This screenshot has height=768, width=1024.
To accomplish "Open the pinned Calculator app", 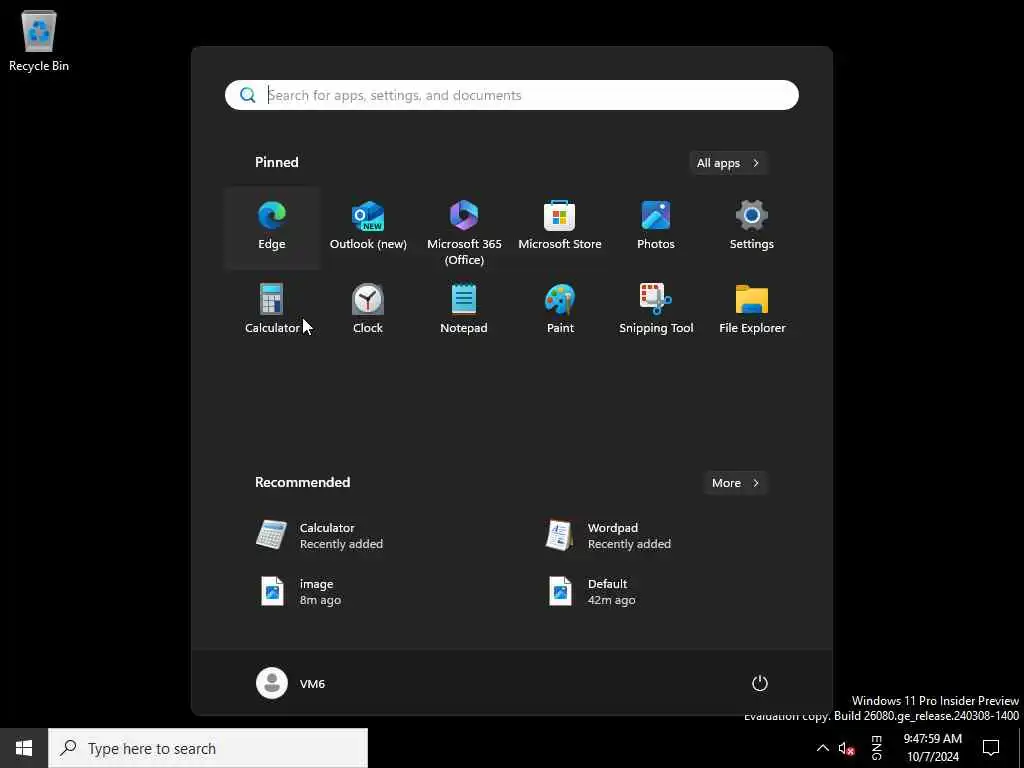I will [272, 310].
